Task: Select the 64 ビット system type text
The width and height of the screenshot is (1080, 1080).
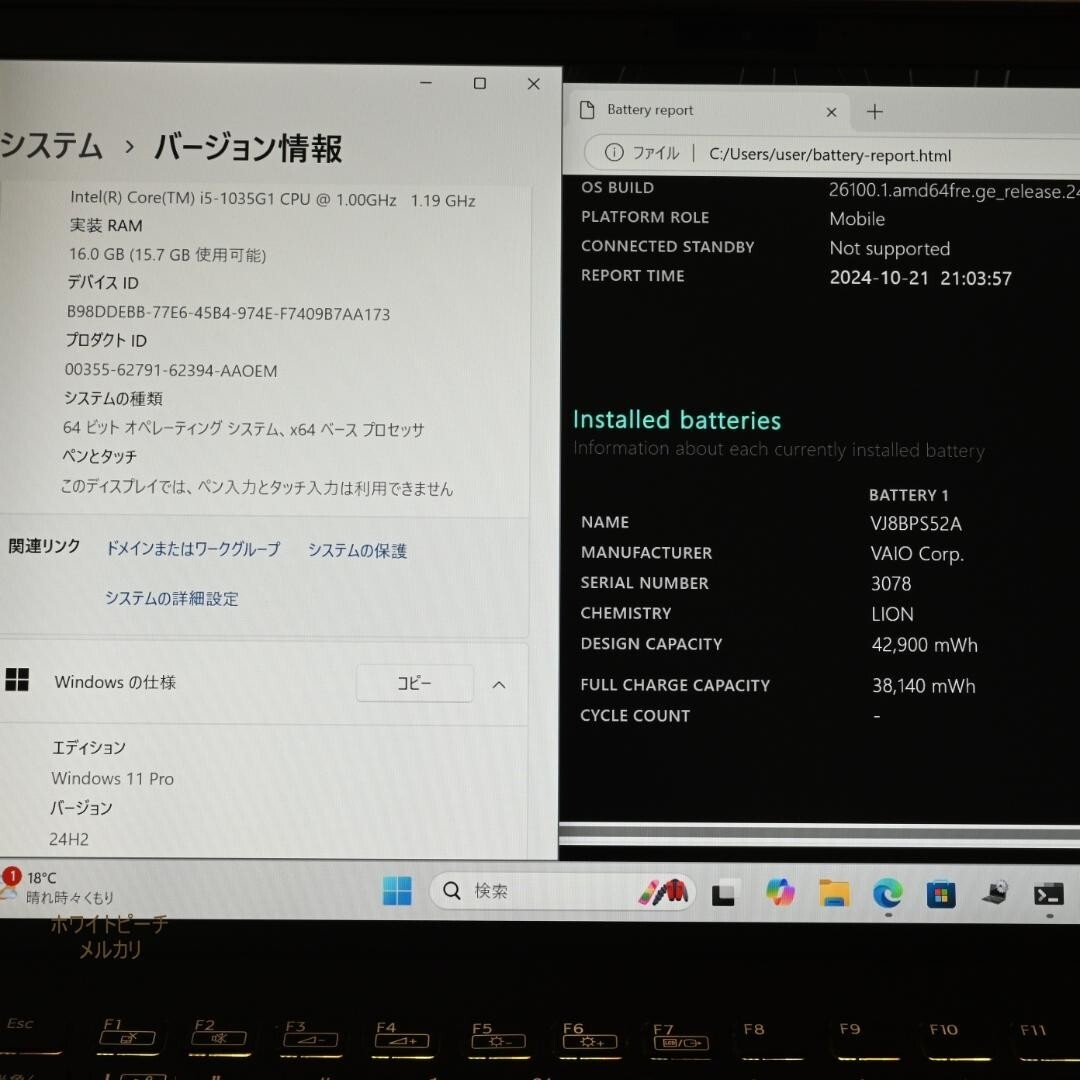Action: 243,428
